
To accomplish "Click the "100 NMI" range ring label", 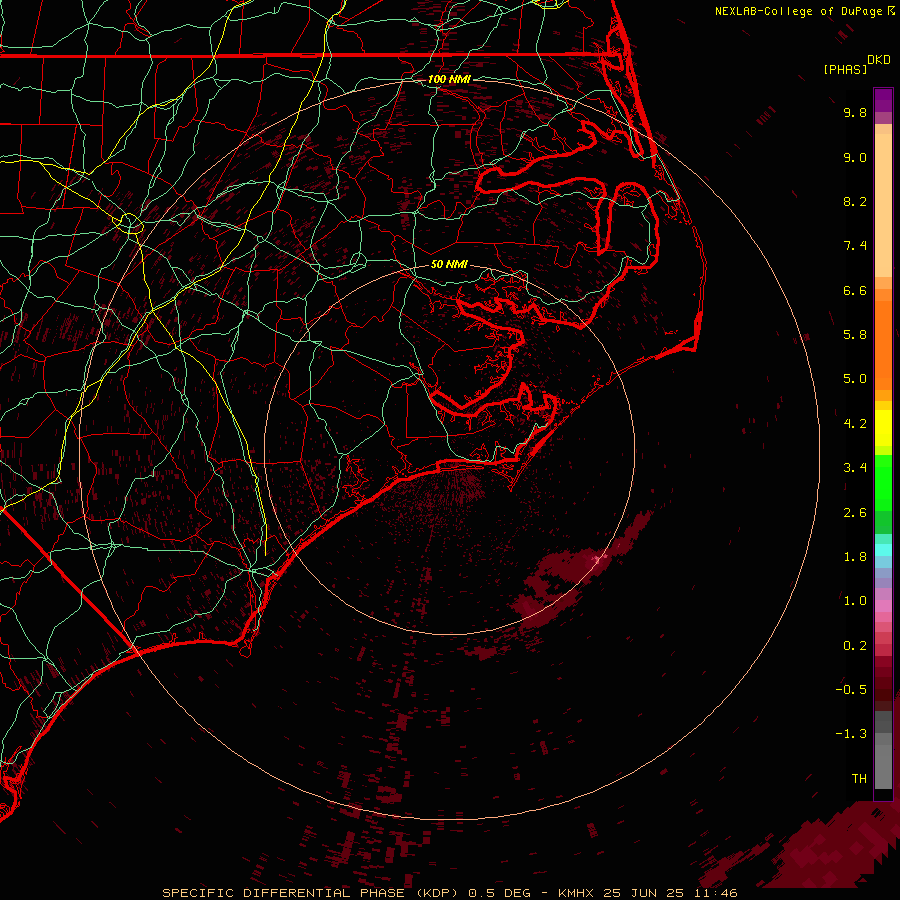I will click(x=449, y=79).
